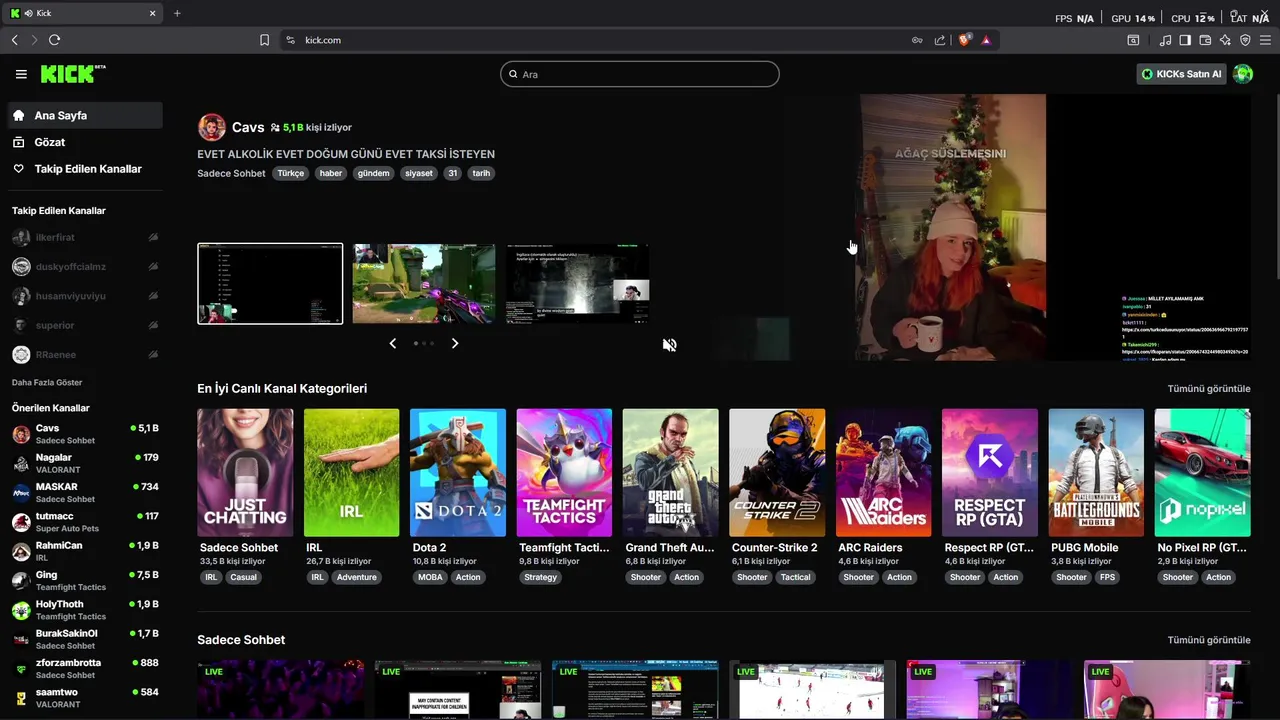This screenshot has height=720, width=1280.
Task: Open Just Chatting category card
Action: (245, 473)
